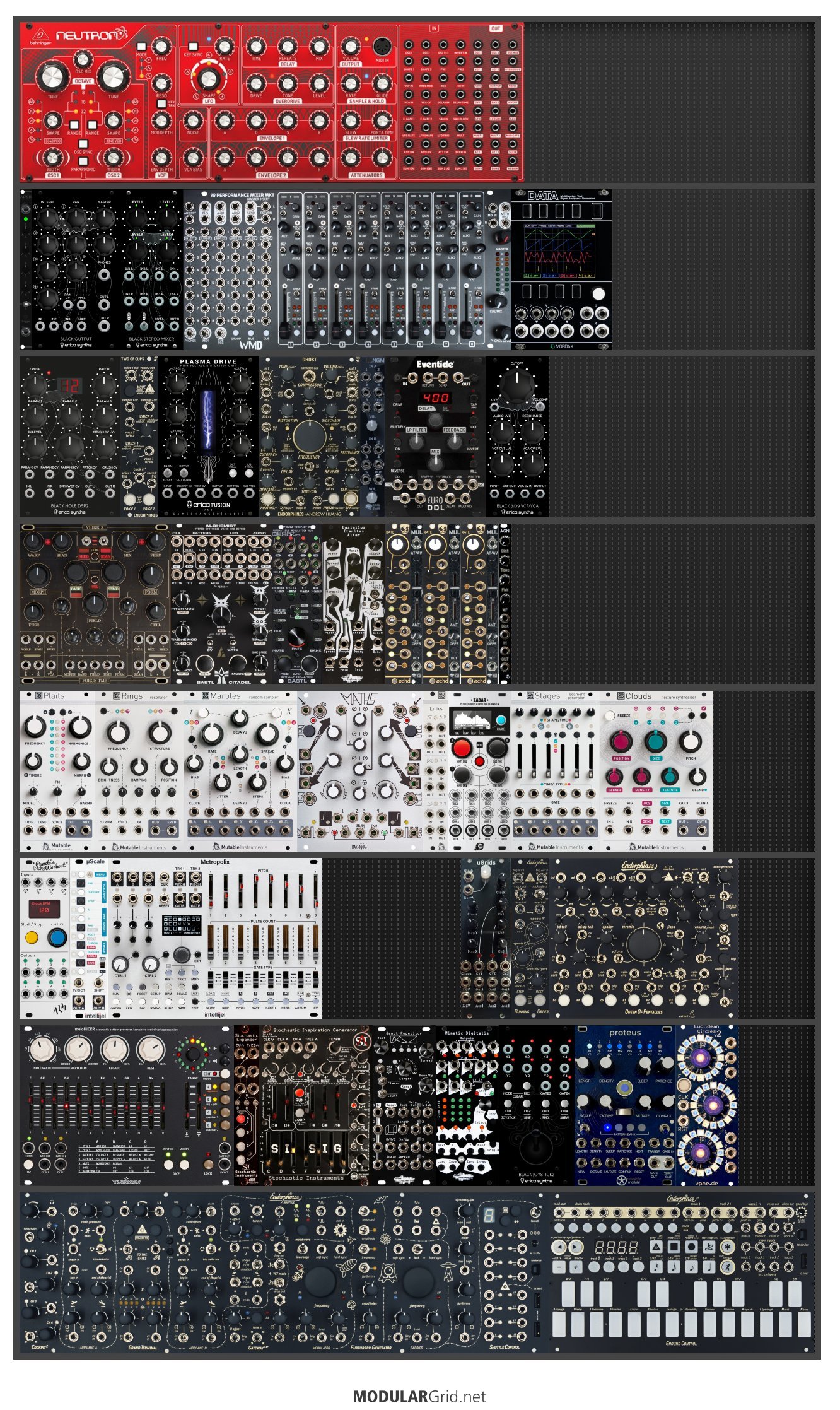The image size is (840, 1410).
Task: Select the Proteus module
Action: click(x=625, y=1105)
